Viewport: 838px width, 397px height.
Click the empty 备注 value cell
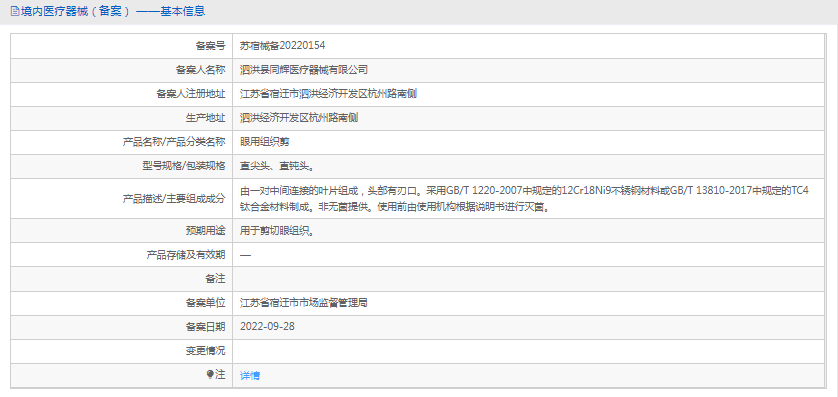529,279
